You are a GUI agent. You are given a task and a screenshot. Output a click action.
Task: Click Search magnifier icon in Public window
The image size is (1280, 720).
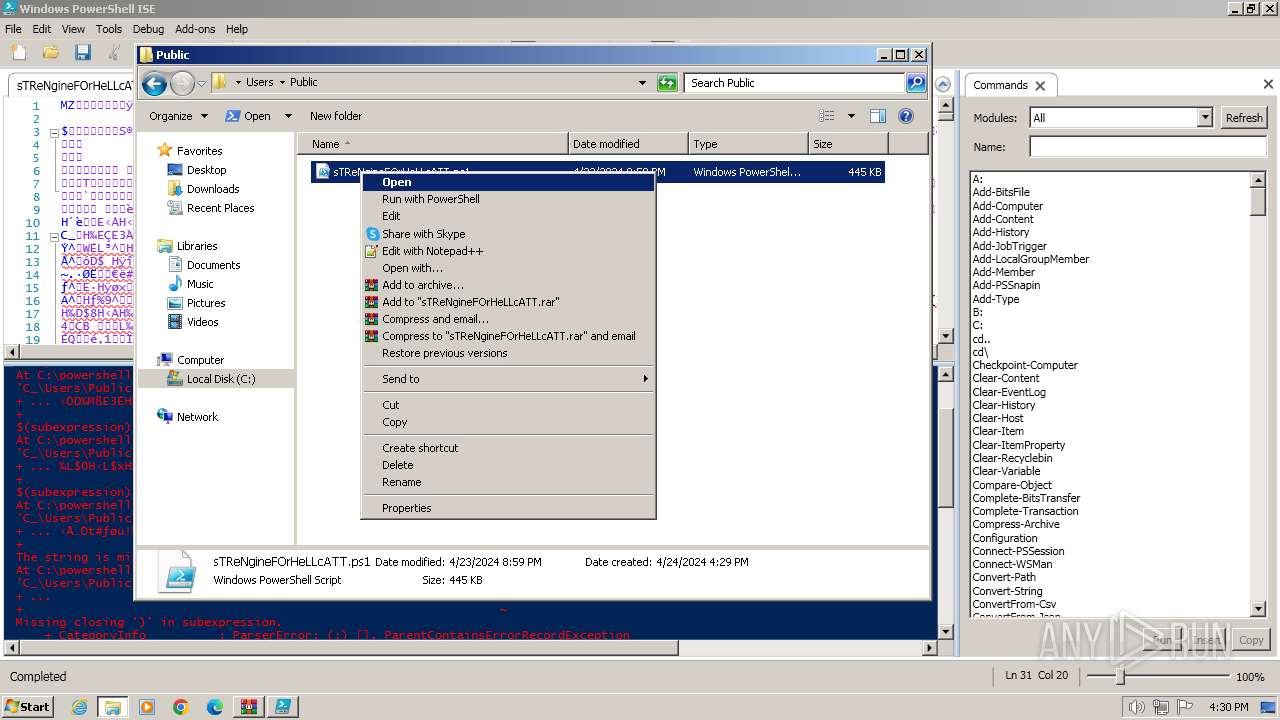[x=915, y=83]
